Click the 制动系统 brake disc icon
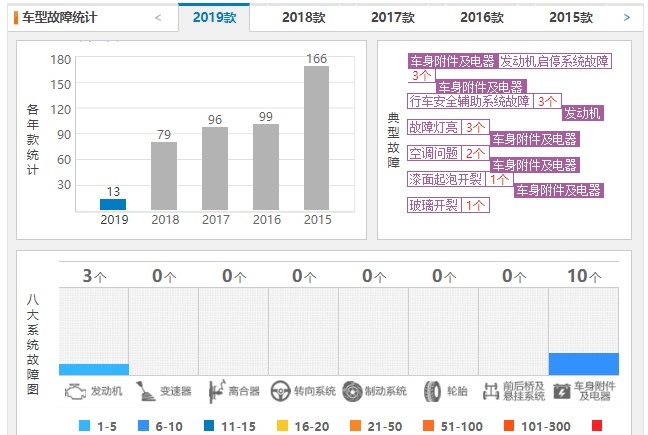The height and width of the screenshot is (435, 648). [352, 391]
